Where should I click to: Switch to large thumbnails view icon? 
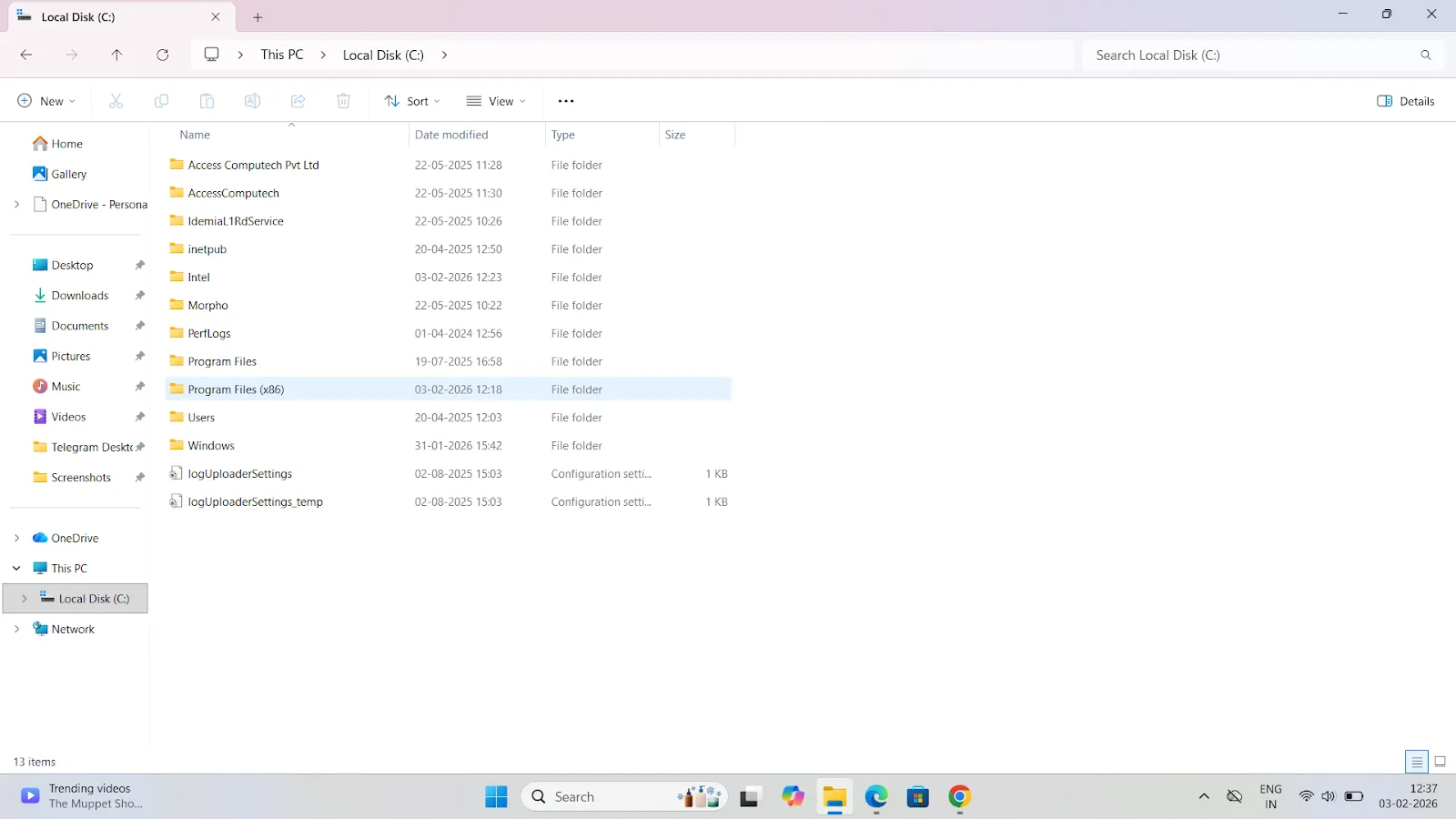point(1440,762)
